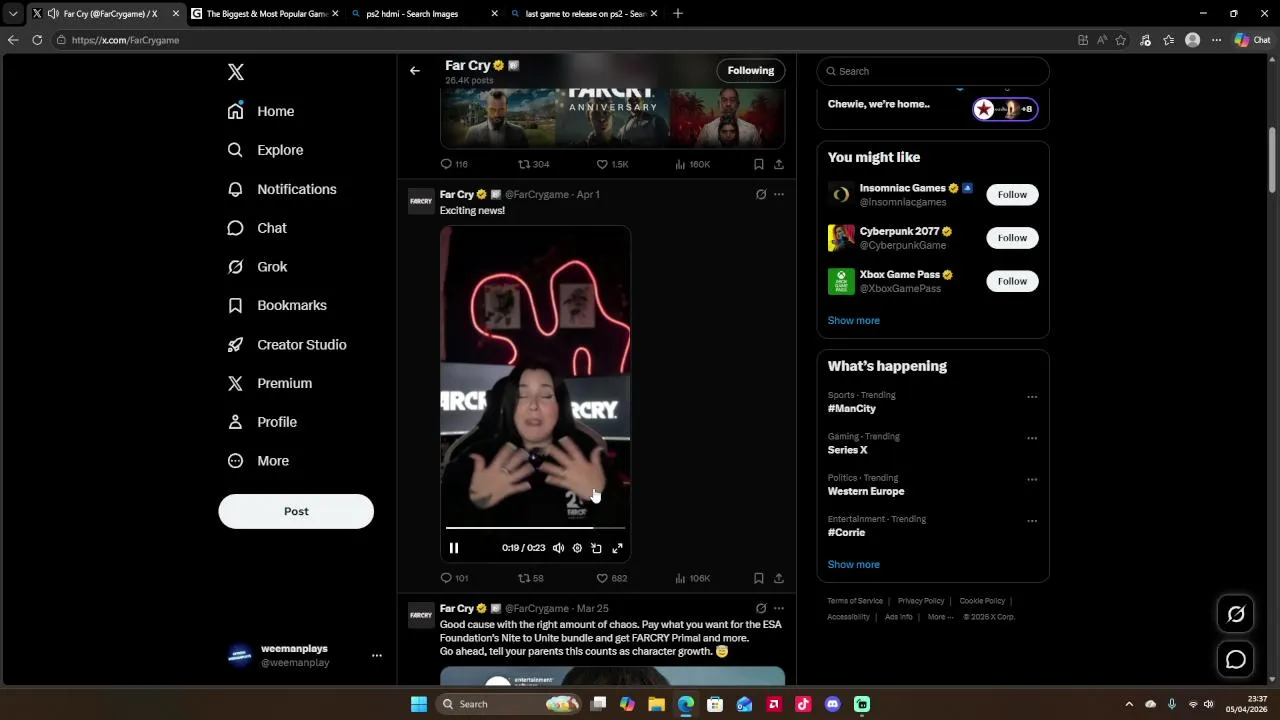Refresh the page in browser
The image size is (1280, 720).
[37, 40]
